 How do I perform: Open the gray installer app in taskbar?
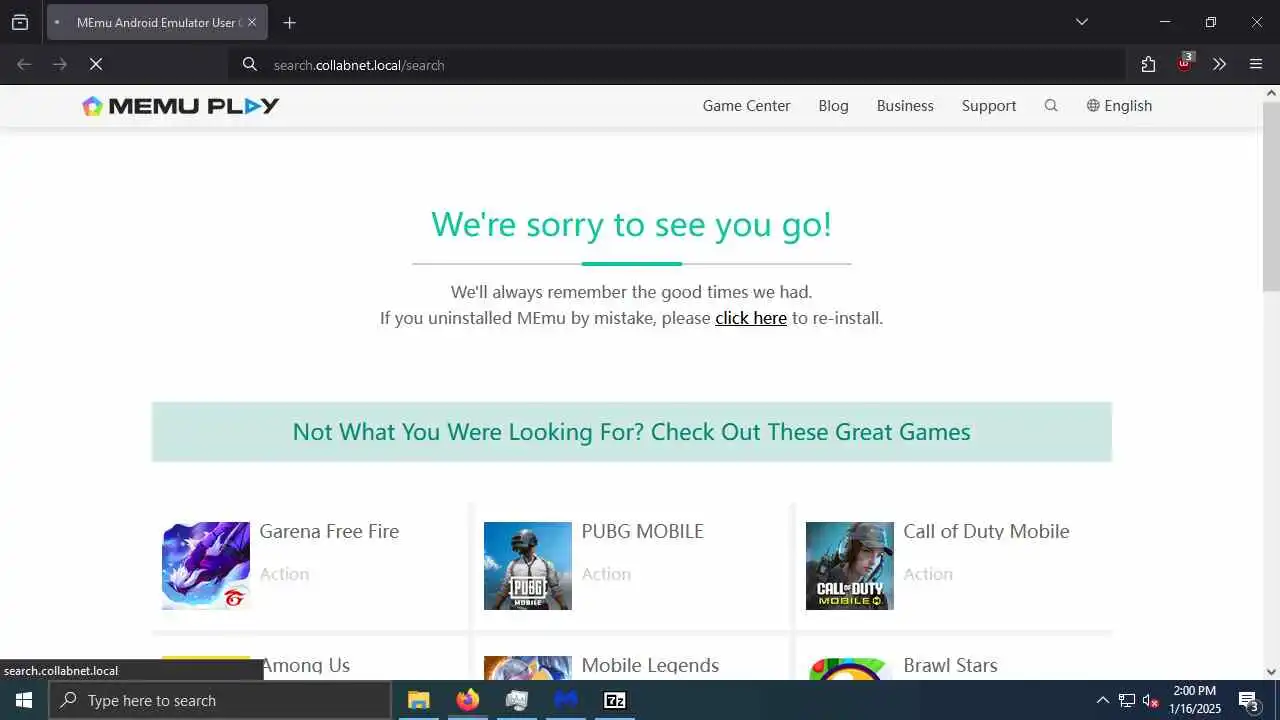point(517,700)
